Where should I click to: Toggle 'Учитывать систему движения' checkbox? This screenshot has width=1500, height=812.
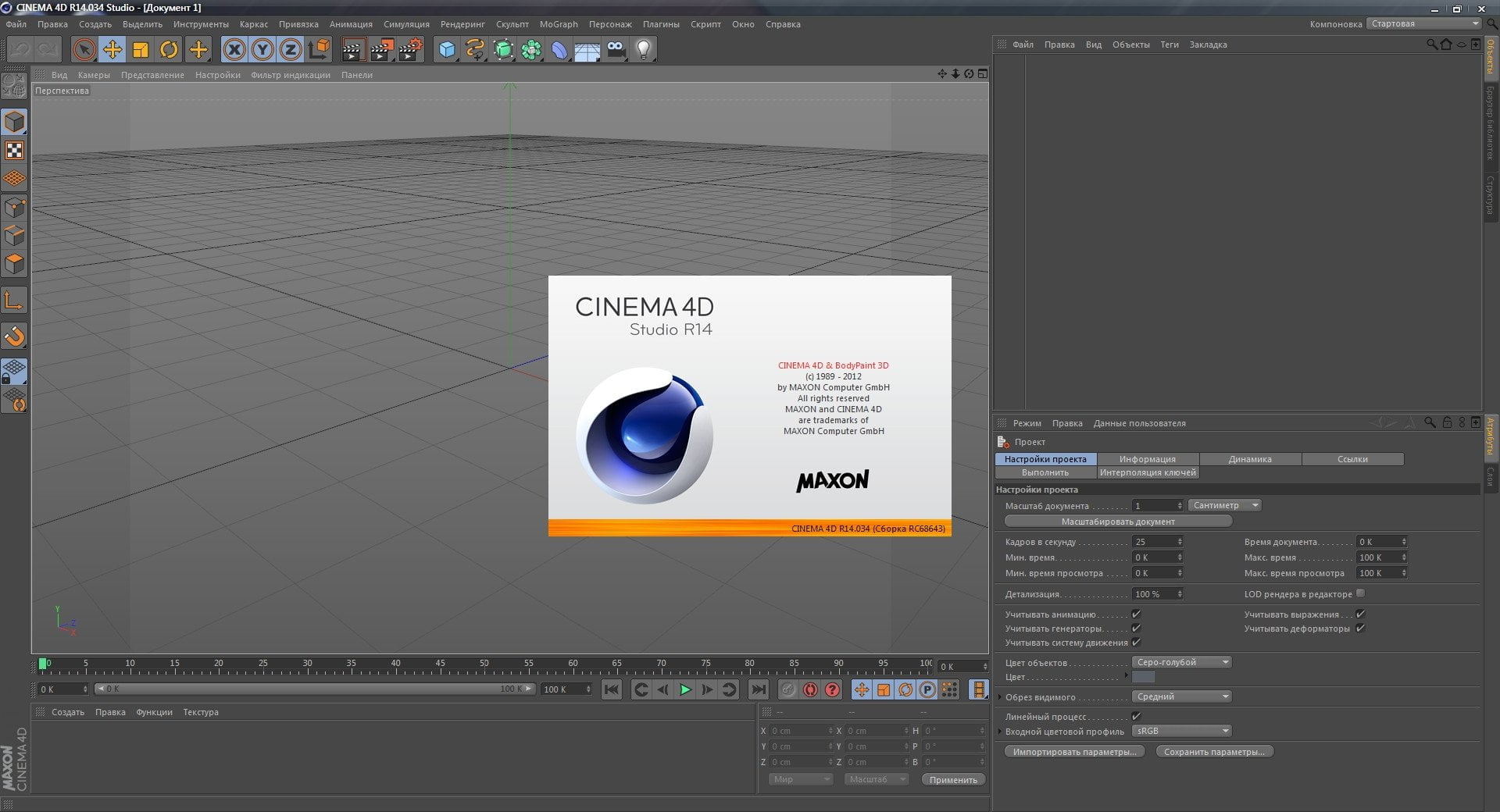[1137, 643]
